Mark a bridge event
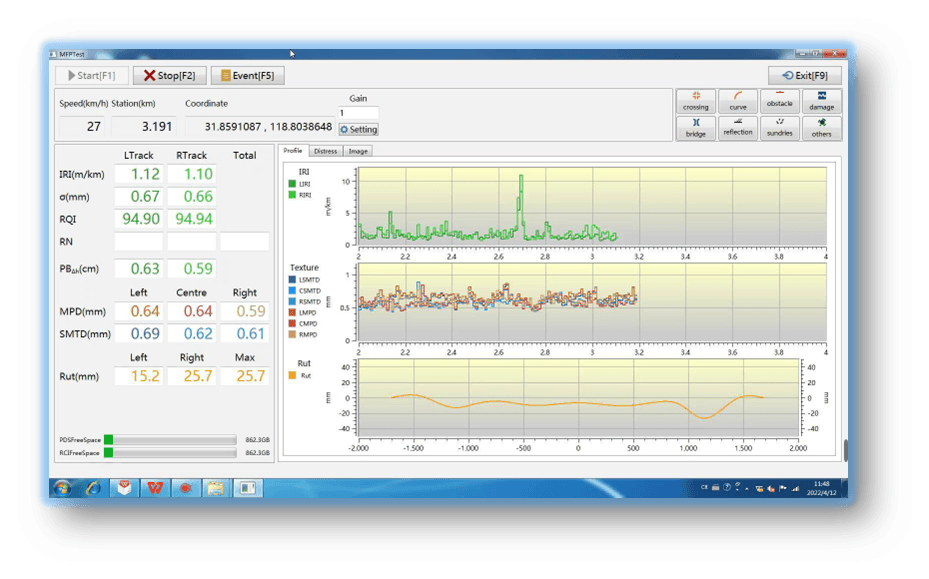Viewport: 929px width, 579px height. click(696, 128)
